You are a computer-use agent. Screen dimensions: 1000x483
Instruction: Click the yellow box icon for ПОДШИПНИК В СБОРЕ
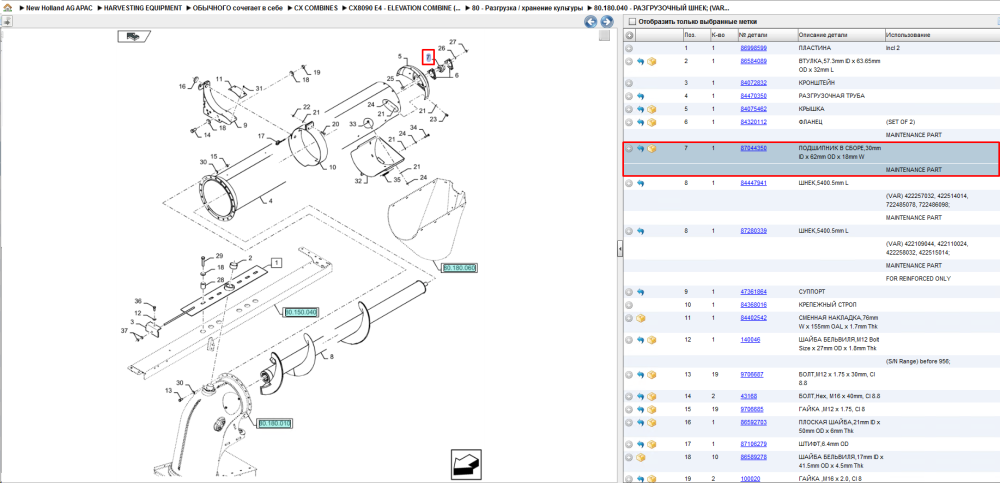(x=652, y=149)
